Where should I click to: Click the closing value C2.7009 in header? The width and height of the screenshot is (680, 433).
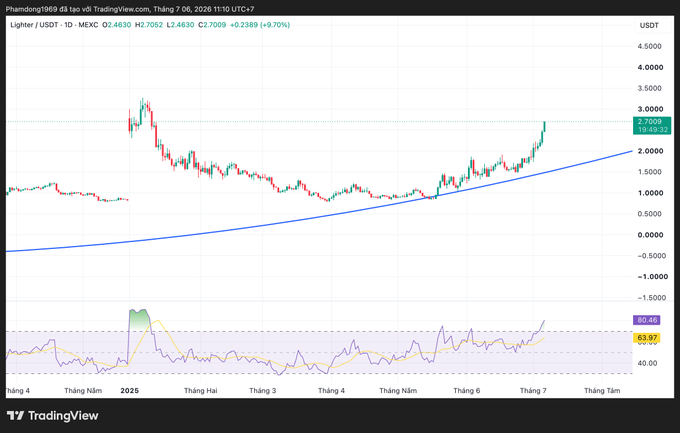pyautogui.click(x=212, y=25)
